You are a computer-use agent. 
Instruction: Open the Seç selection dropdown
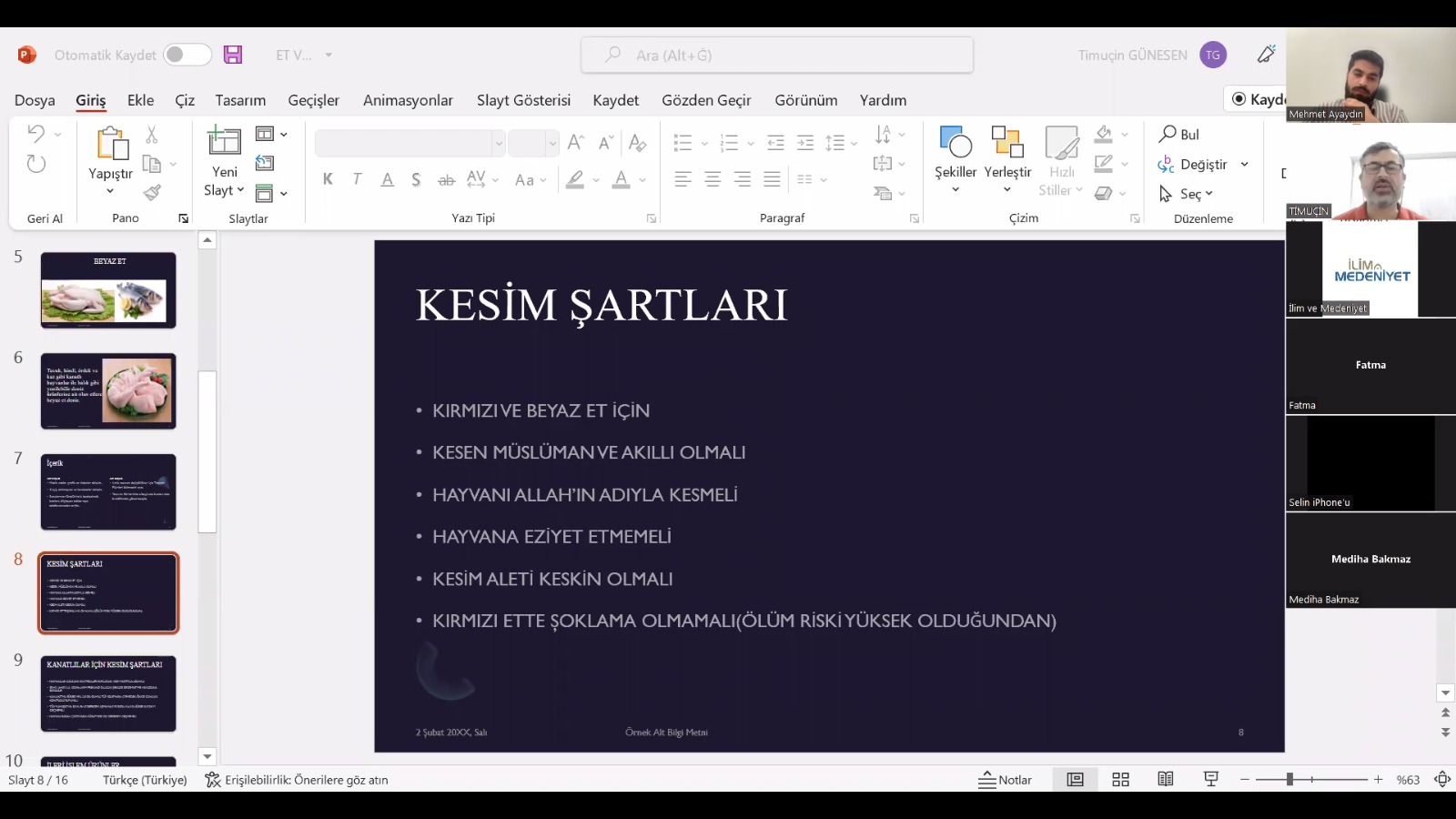(x=1187, y=194)
